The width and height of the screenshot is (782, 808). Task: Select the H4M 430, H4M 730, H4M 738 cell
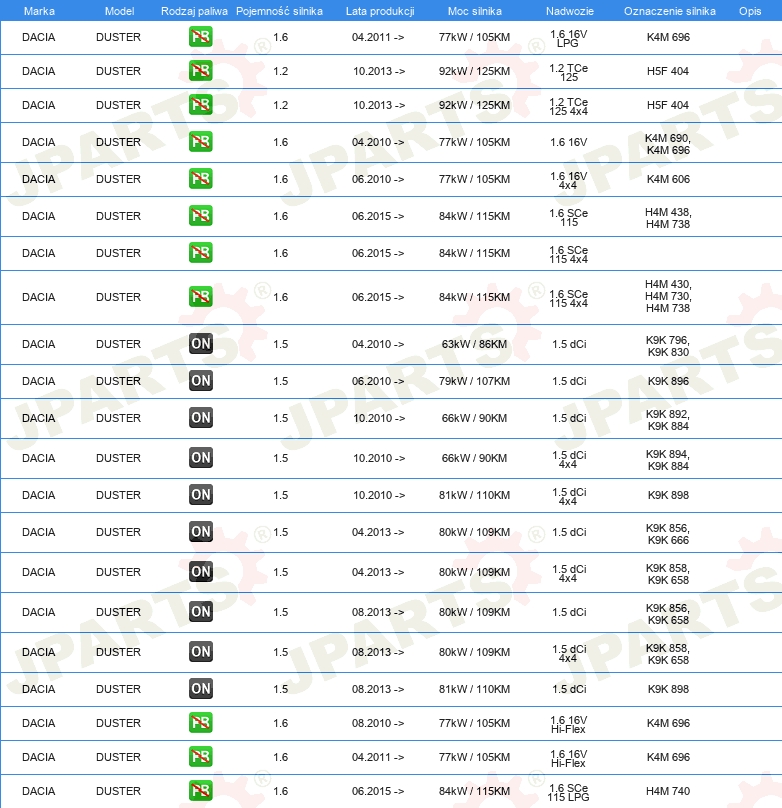click(668, 296)
